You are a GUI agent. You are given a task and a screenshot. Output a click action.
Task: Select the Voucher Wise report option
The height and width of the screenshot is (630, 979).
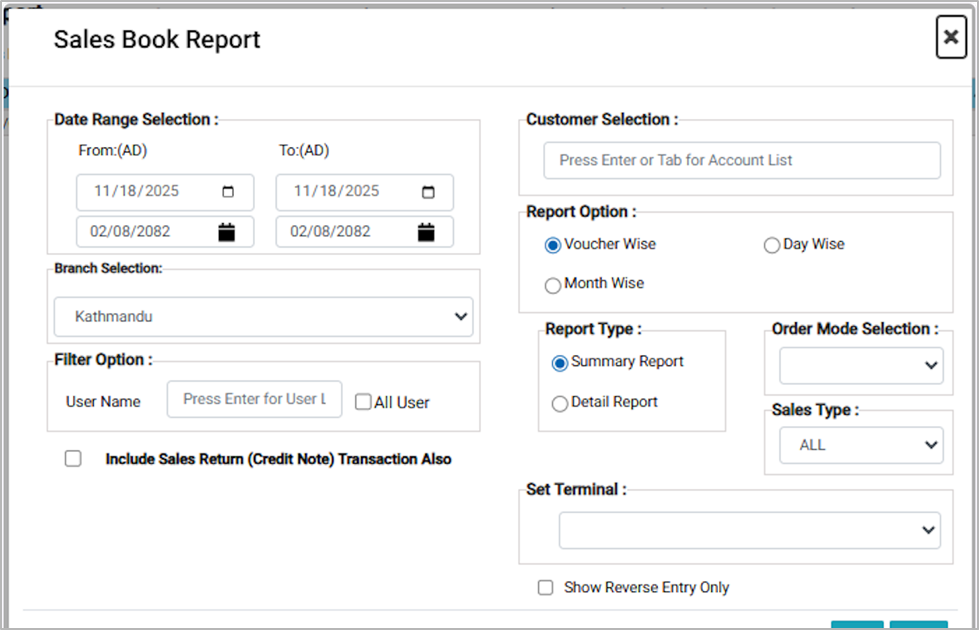[x=553, y=245]
